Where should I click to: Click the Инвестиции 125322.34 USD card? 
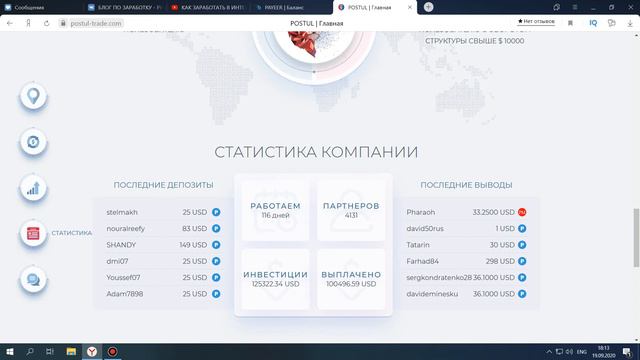coord(275,279)
